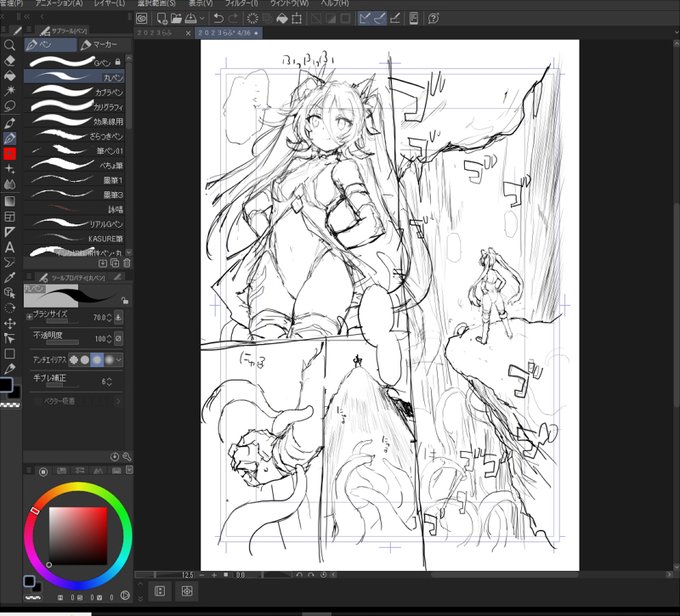Select the Eyedropper tool
Screen dimensions: 680x616
pos(9,278)
